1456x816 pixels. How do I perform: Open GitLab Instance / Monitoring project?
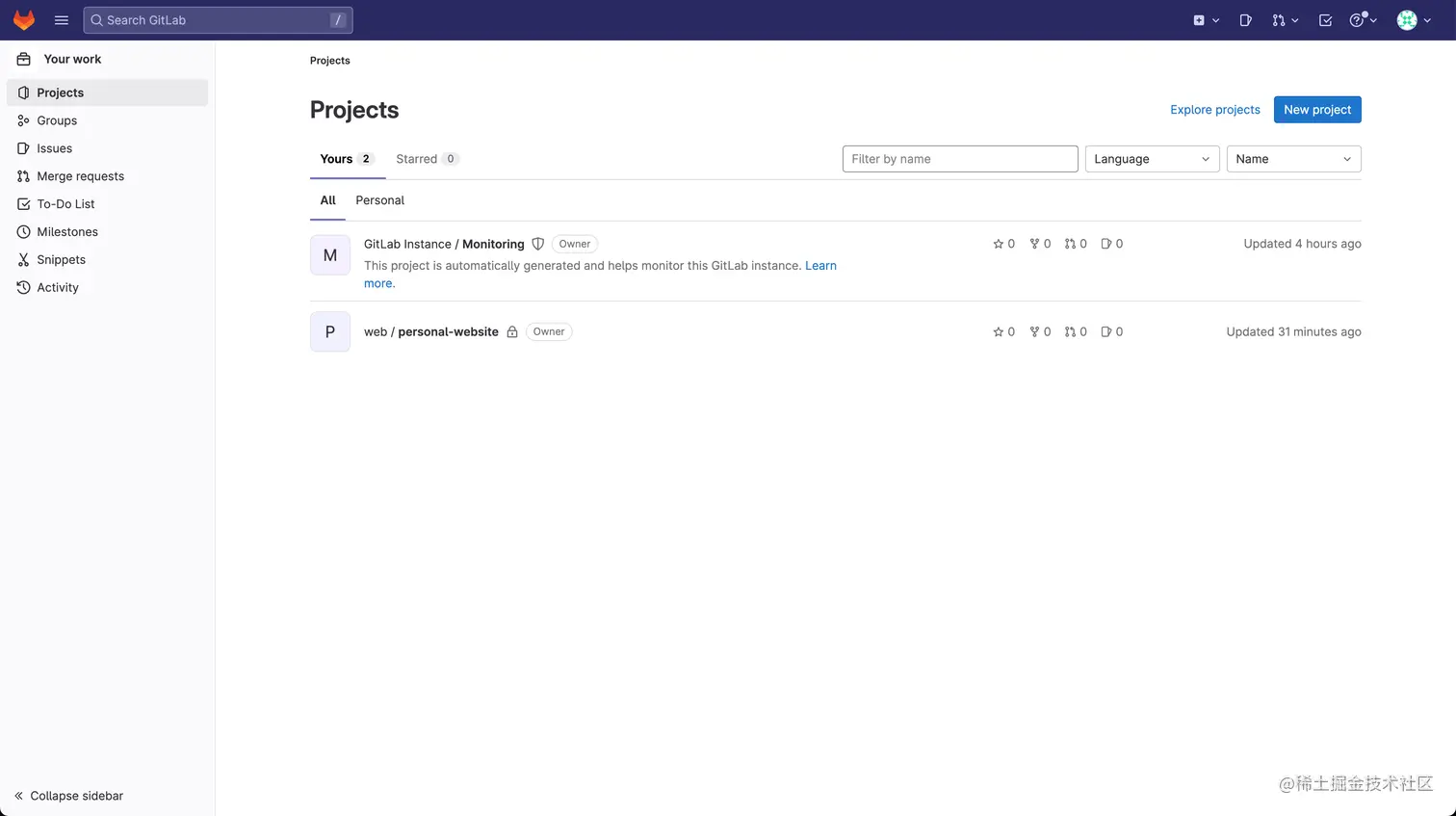tap(444, 244)
